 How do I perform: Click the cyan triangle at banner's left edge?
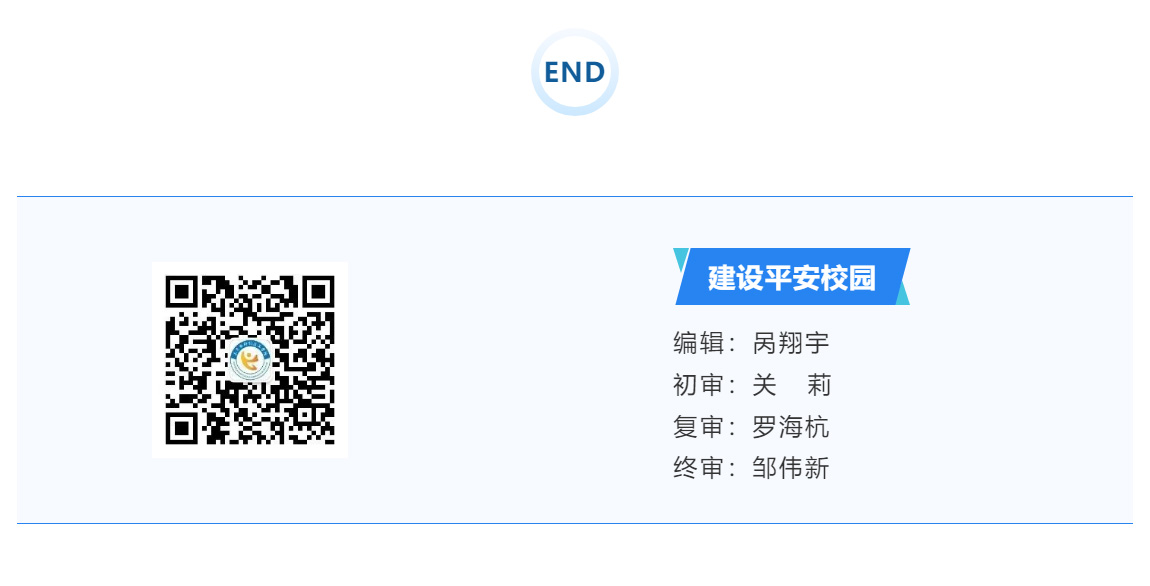tap(681, 259)
